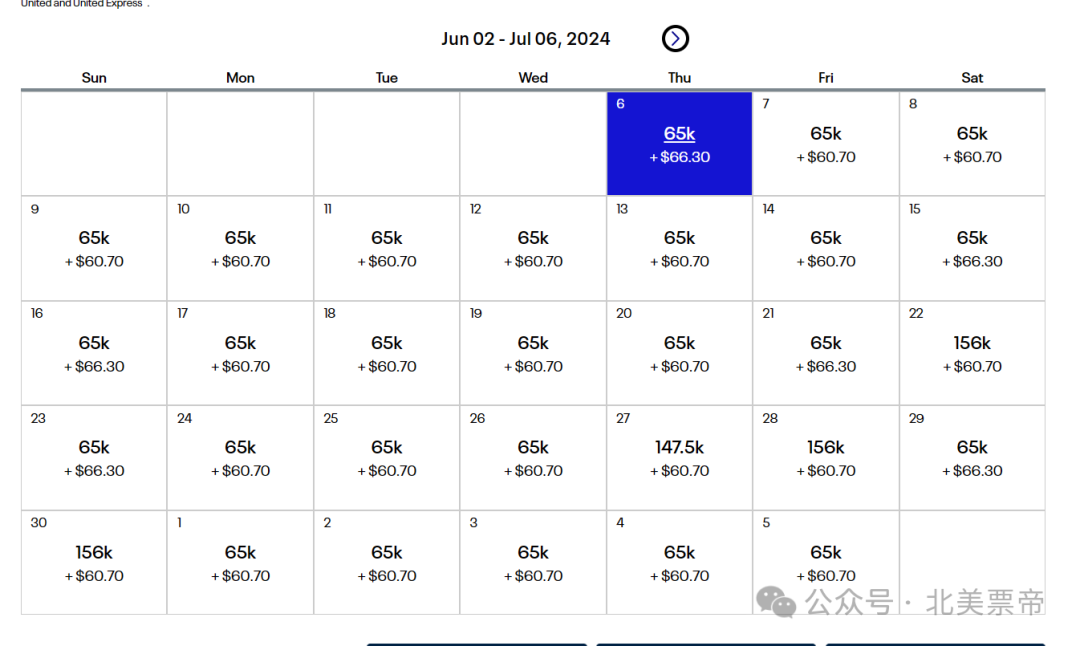The width and height of the screenshot is (1080, 646).
Task: Select the highlighted June 6 fare cell
Action: click(x=679, y=143)
